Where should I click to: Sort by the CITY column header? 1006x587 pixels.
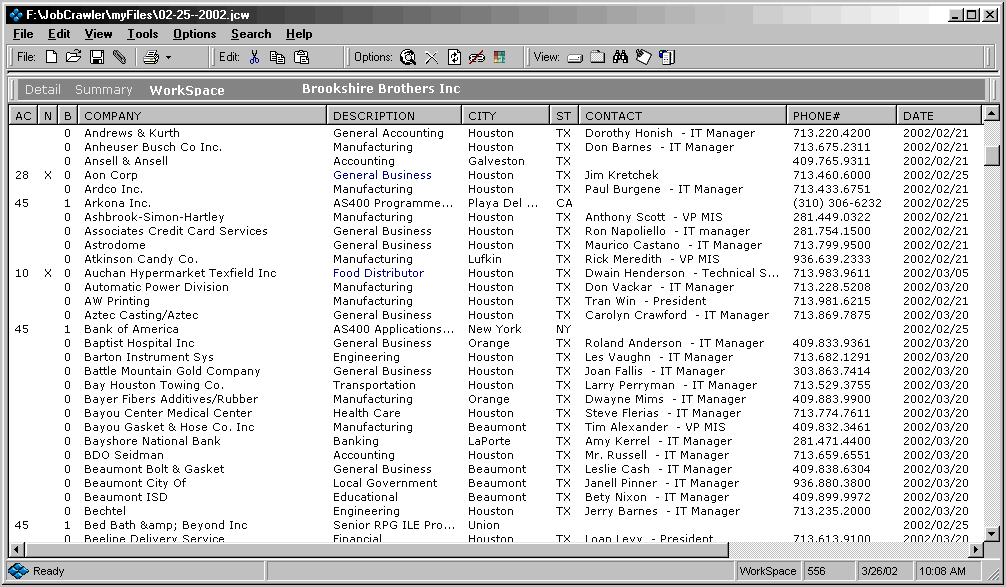point(506,115)
